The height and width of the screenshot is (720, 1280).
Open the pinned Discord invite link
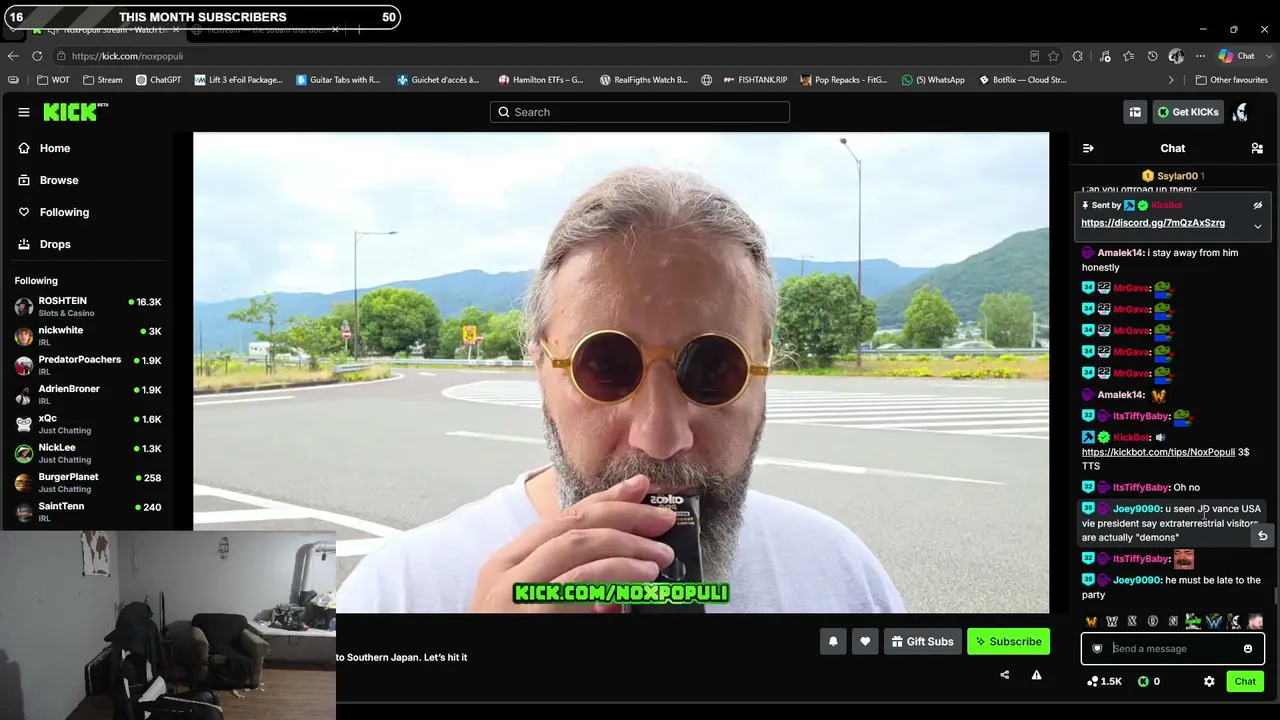click(1153, 223)
